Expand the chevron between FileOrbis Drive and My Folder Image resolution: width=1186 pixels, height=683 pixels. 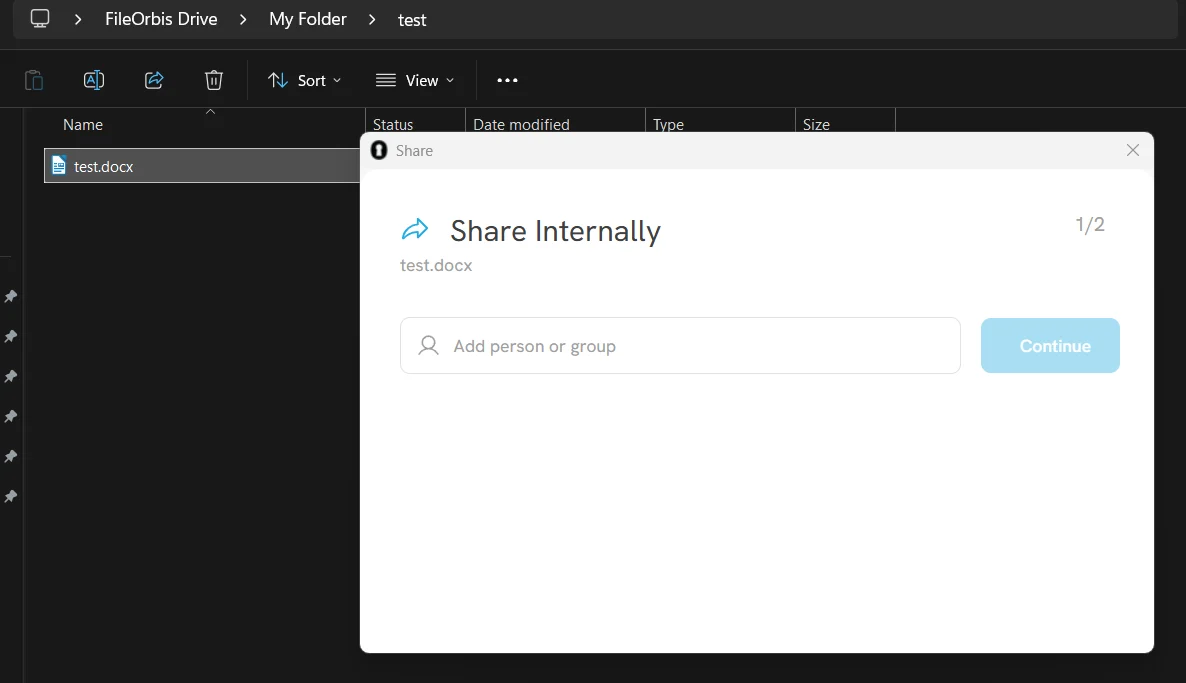243,19
